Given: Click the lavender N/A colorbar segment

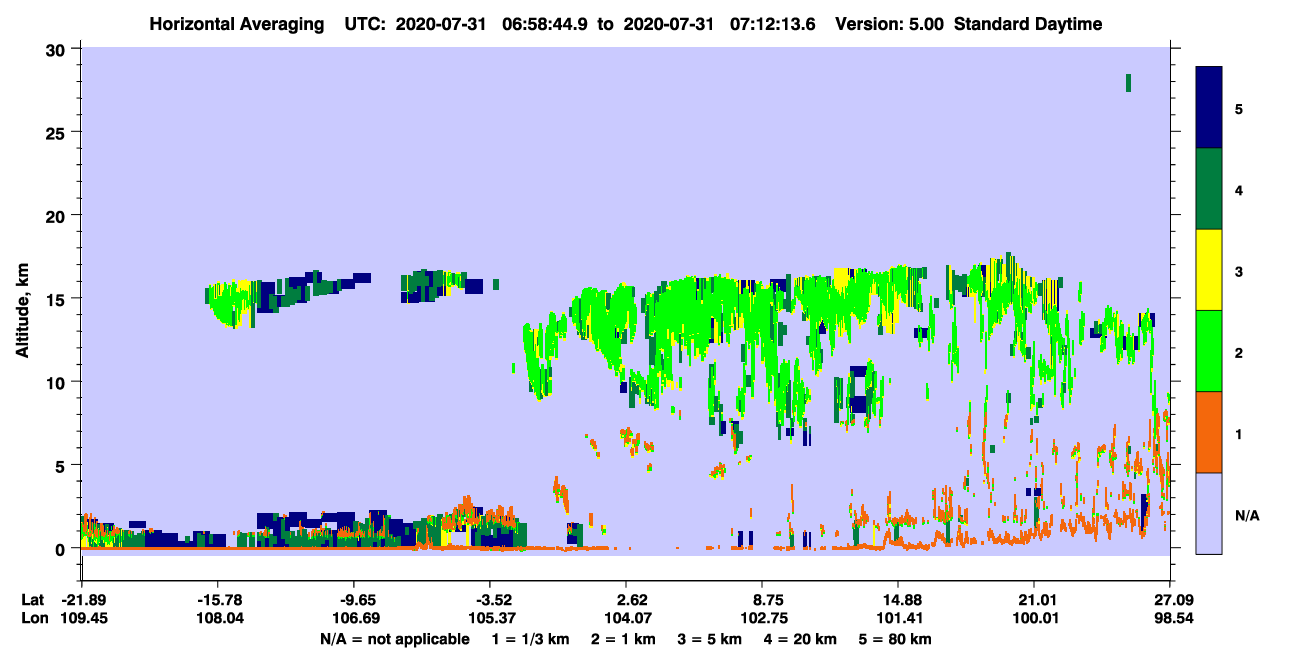Looking at the screenshot, I should click(x=1209, y=513).
